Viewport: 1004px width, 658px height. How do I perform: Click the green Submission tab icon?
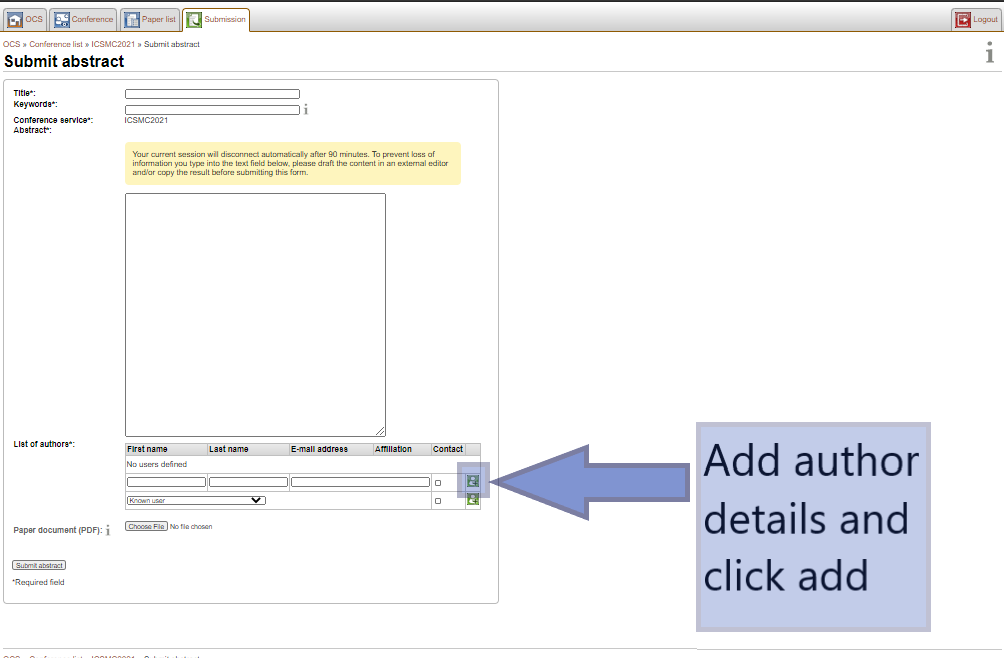[x=194, y=19]
